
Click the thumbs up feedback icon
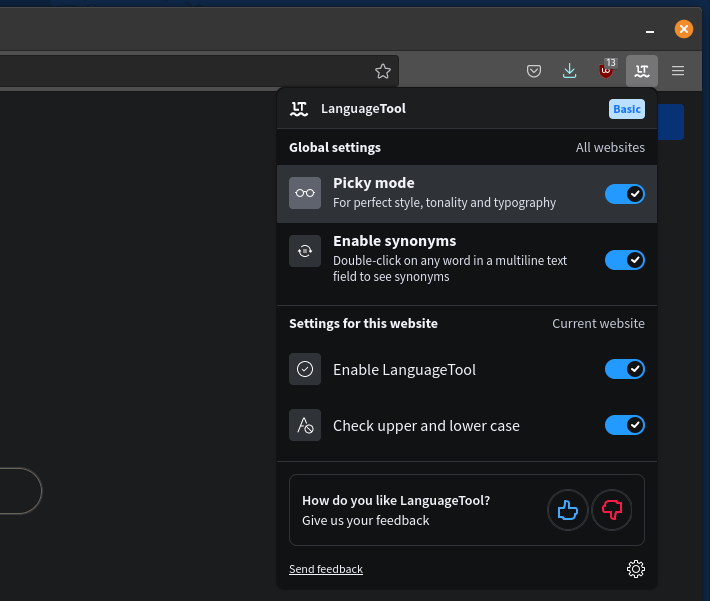pyautogui.click(x=568, y=511)
